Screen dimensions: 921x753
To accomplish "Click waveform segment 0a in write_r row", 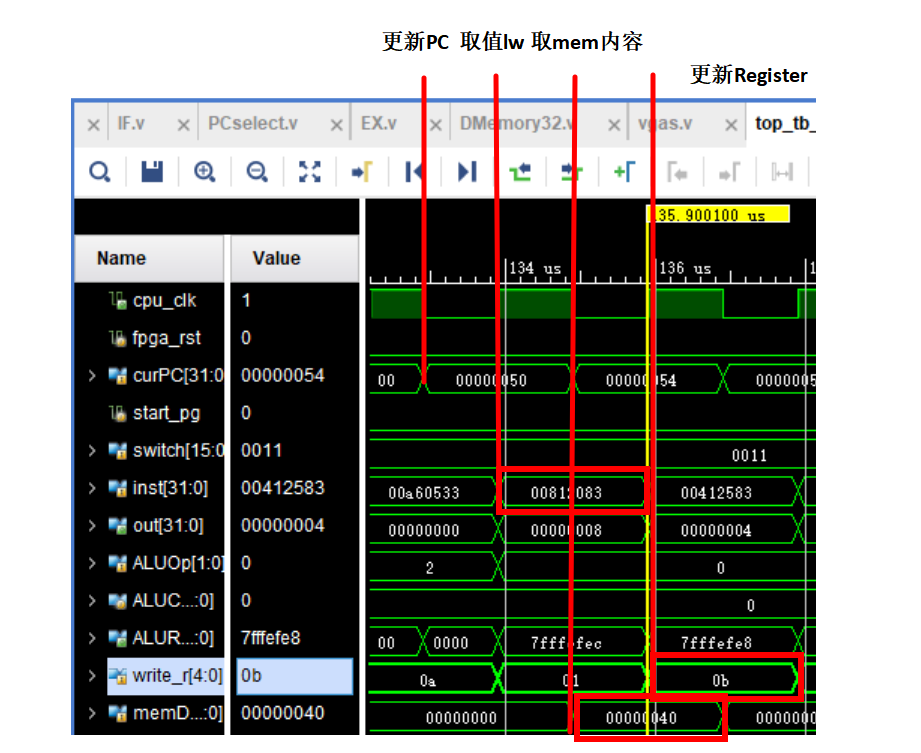I will 428,681.
